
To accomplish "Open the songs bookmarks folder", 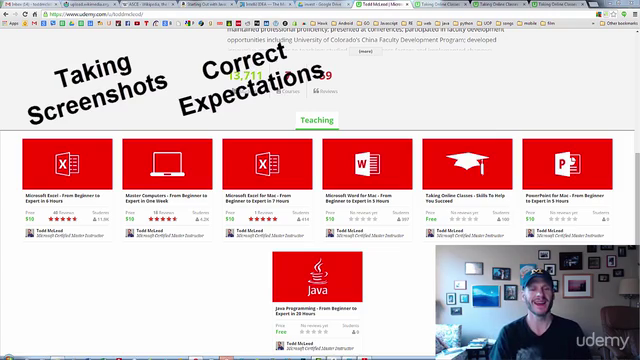I will click(x=505, y=23).
